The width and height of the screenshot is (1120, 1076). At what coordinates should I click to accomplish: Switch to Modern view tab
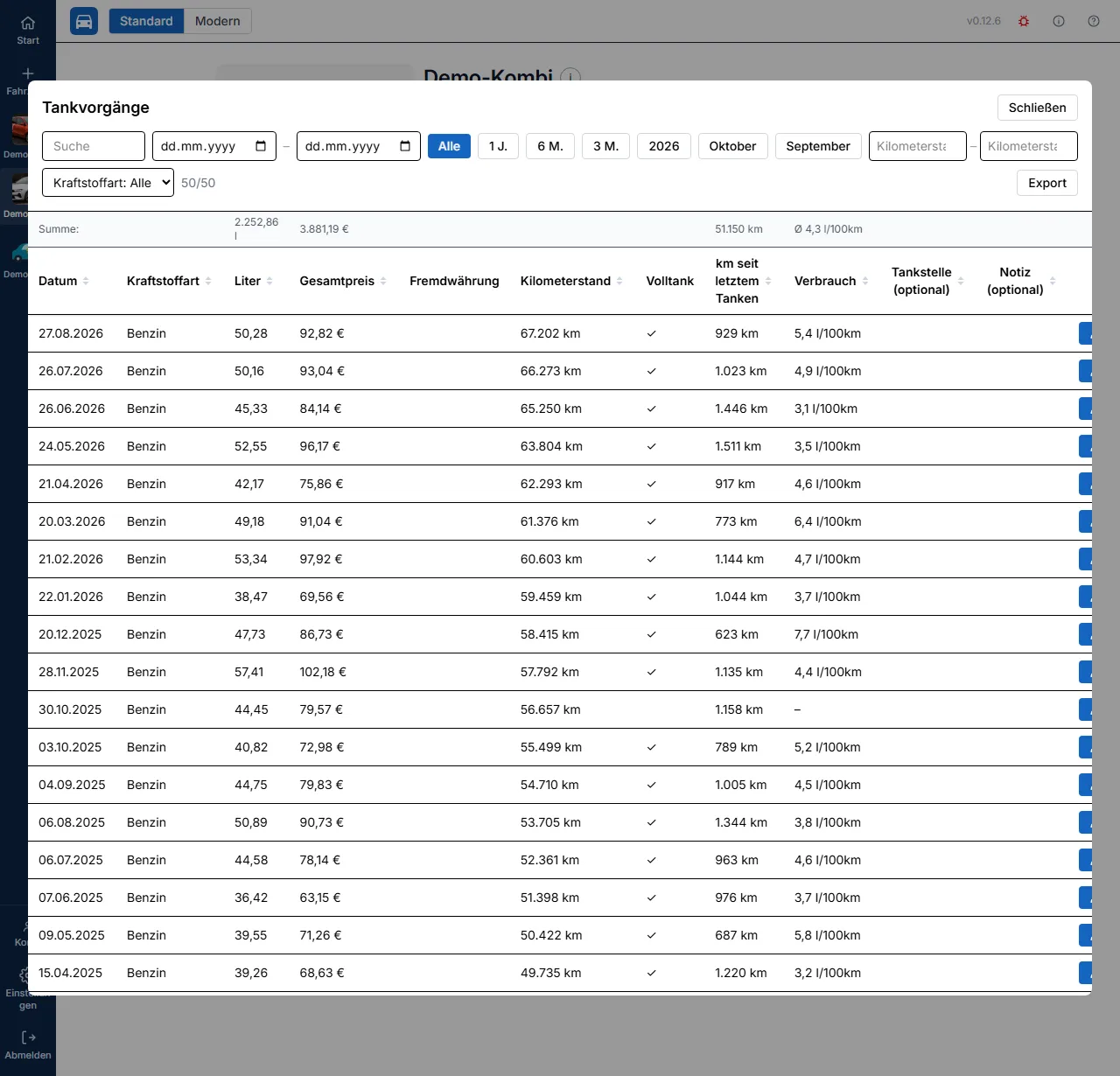coord(218,21)
